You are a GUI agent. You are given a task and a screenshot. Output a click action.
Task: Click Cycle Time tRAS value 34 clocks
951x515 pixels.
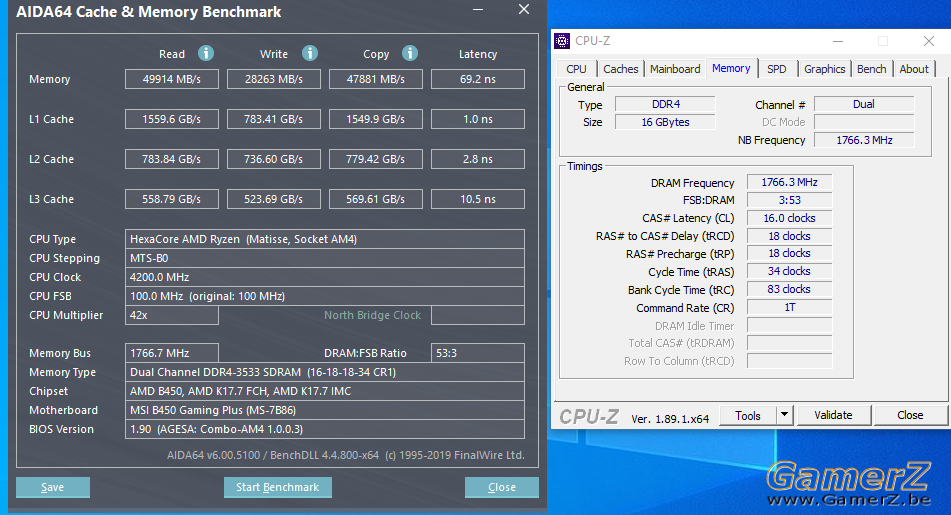click(x=789, y=271)
